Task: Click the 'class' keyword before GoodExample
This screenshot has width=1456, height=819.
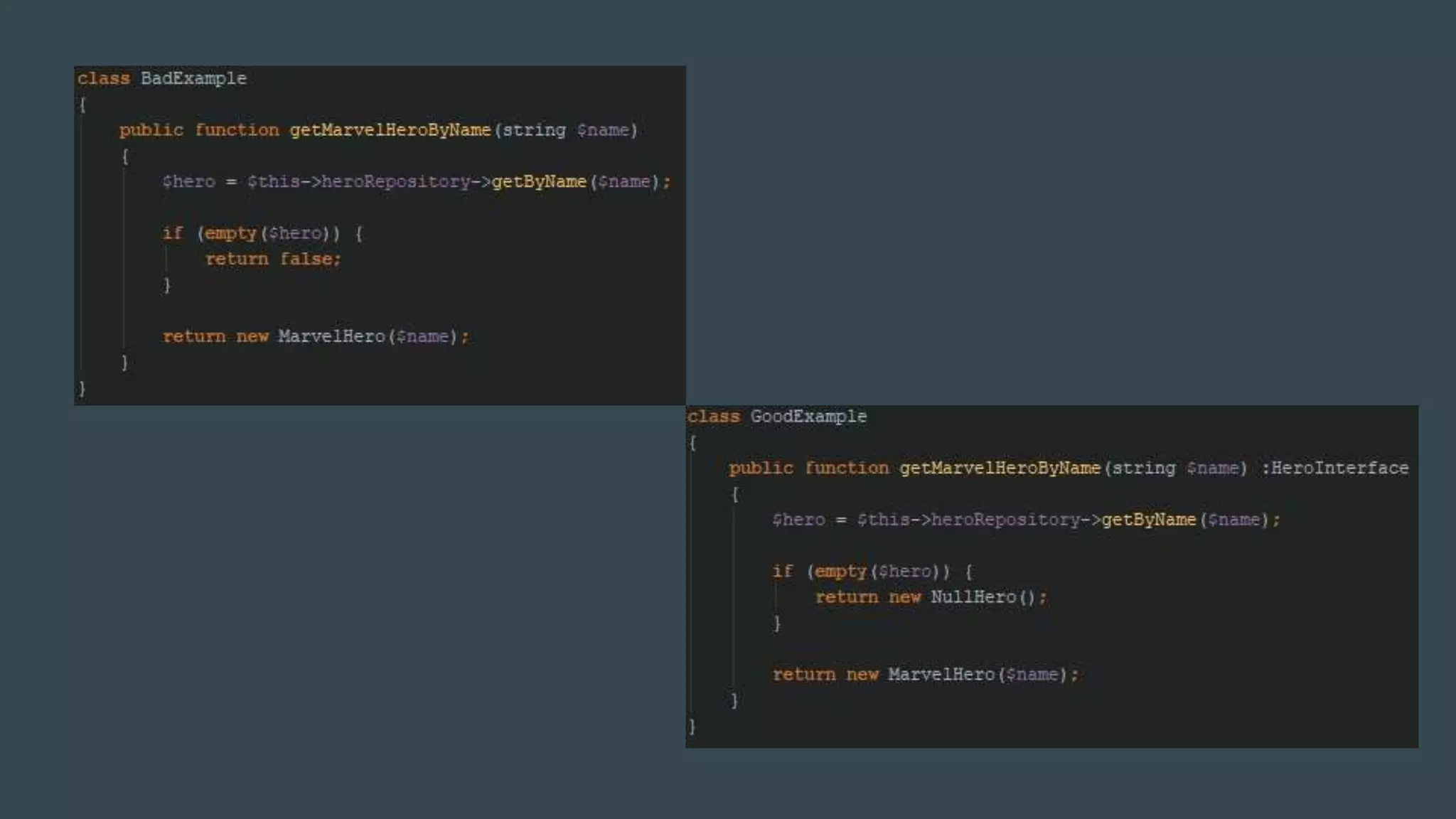Action: tap(714, 417)
